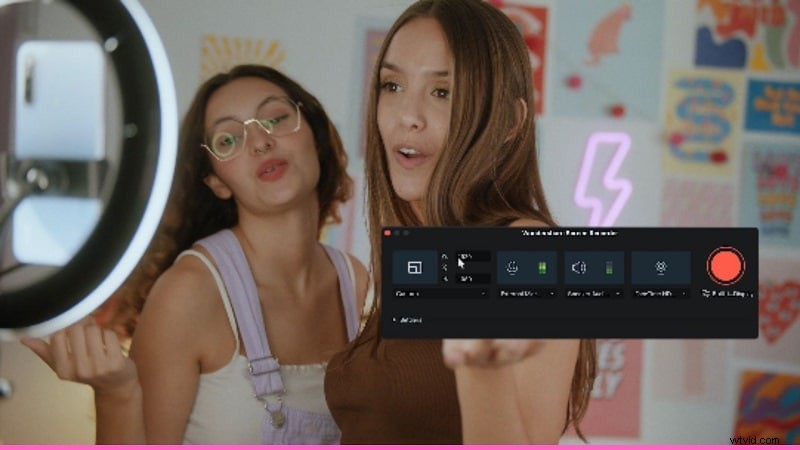Expand the collapsed section at panel bottom

pos(407,320)
